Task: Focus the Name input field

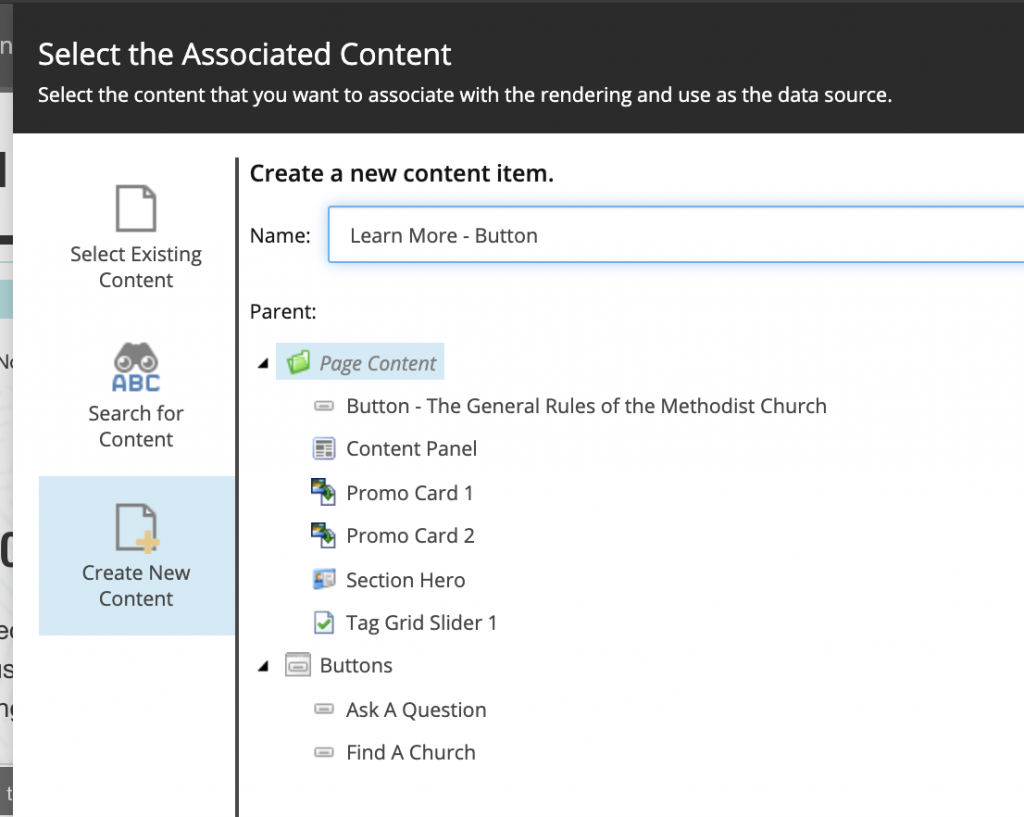Action: click(676, 235)
